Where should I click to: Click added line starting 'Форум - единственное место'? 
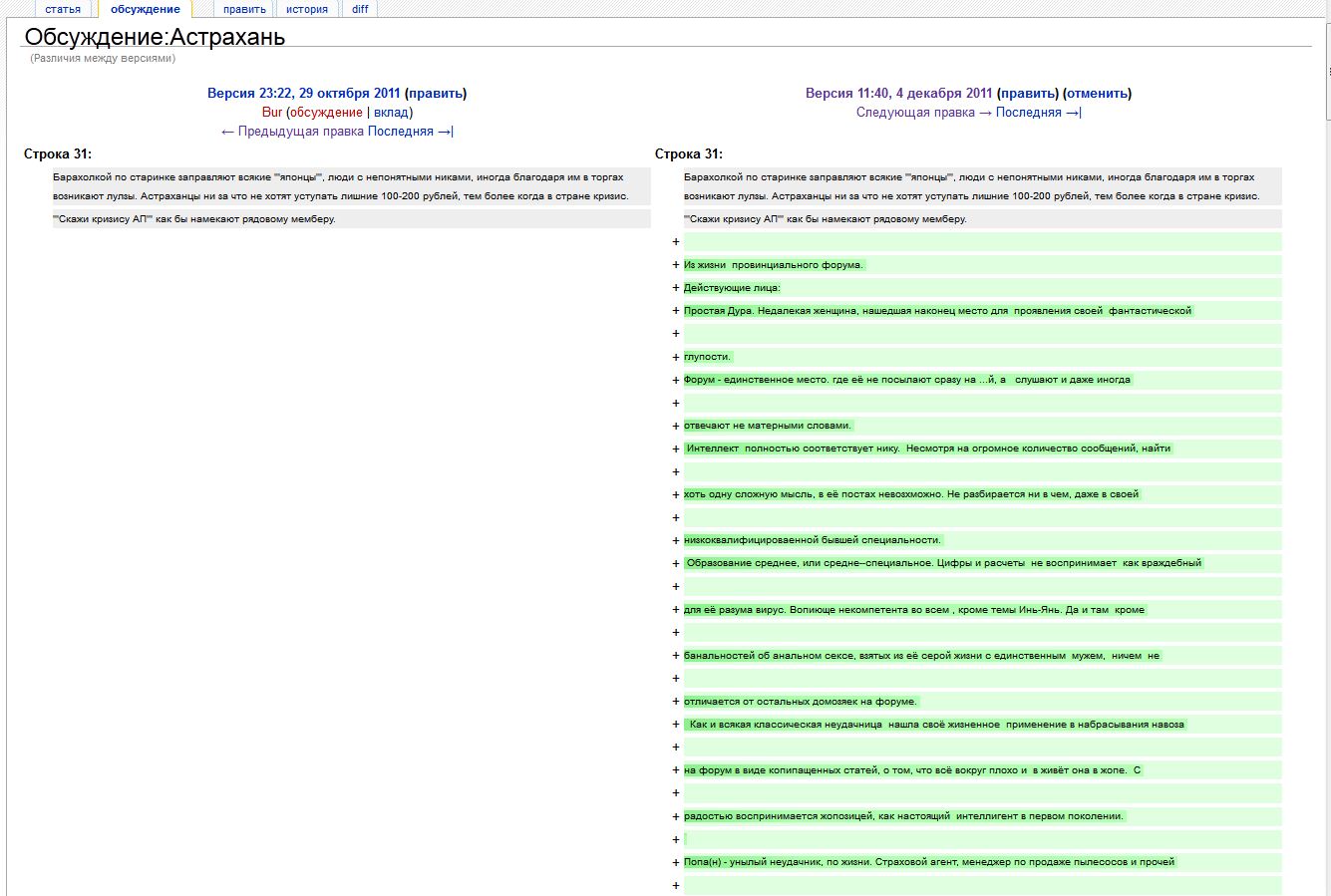pos(982,380)
